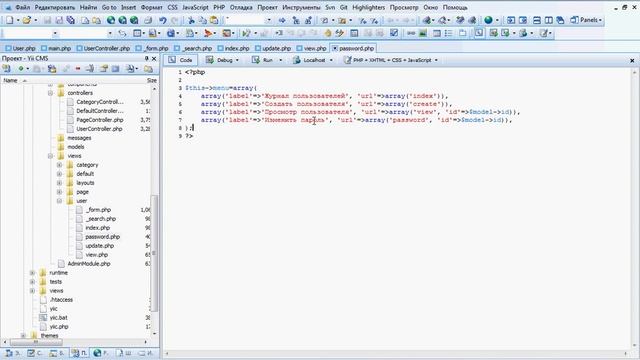
Task: Click the checkbox form element icon
Action: [394, 33]
